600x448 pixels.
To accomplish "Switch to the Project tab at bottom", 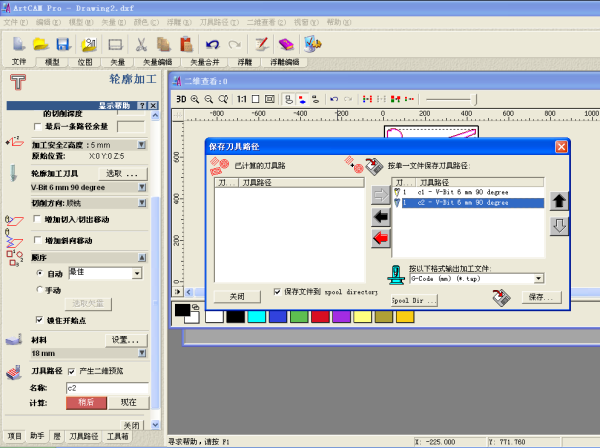I will pyautogui.click(x=14, y=436).
